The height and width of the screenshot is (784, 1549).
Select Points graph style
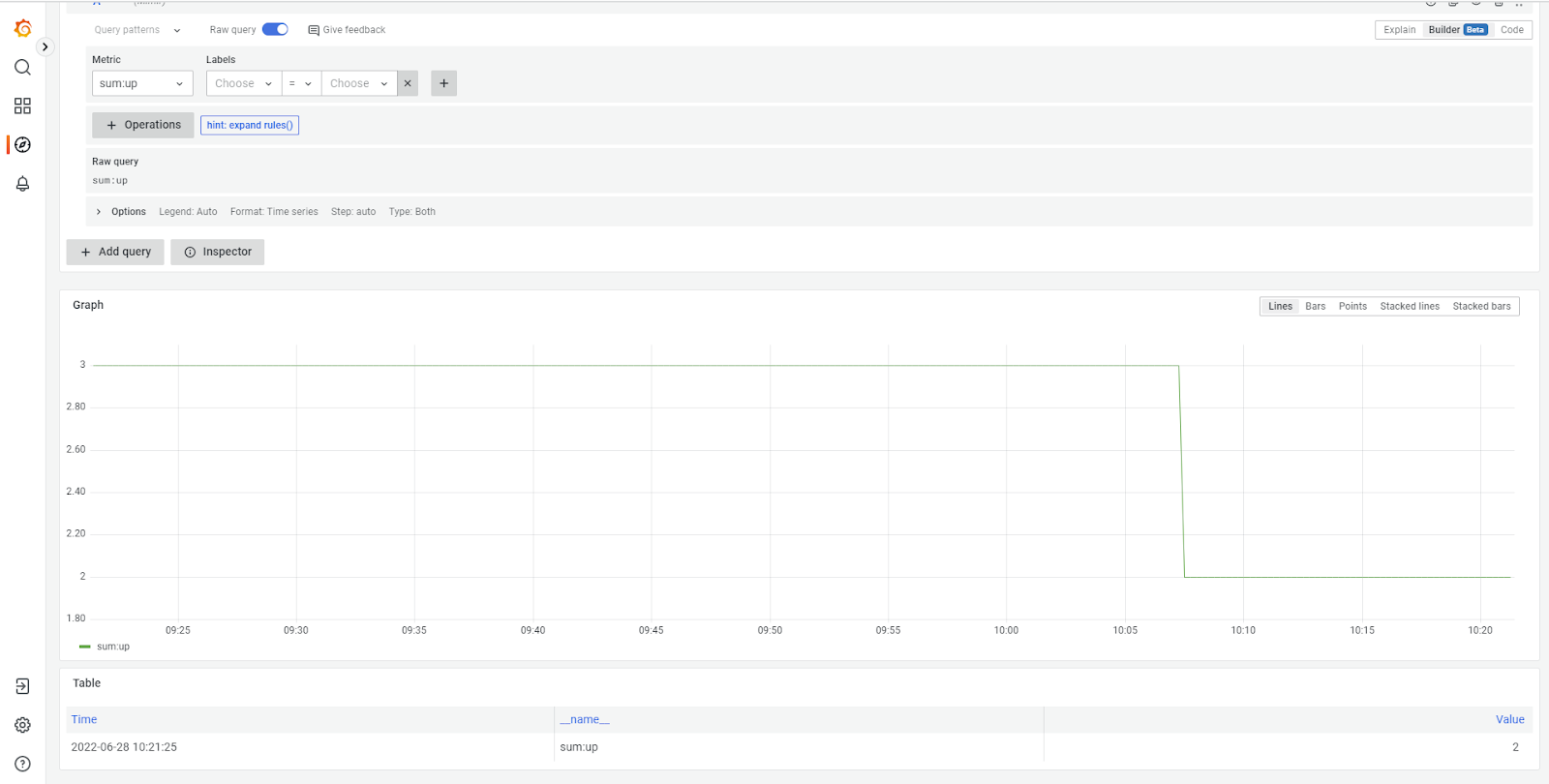click(1352, 306)
